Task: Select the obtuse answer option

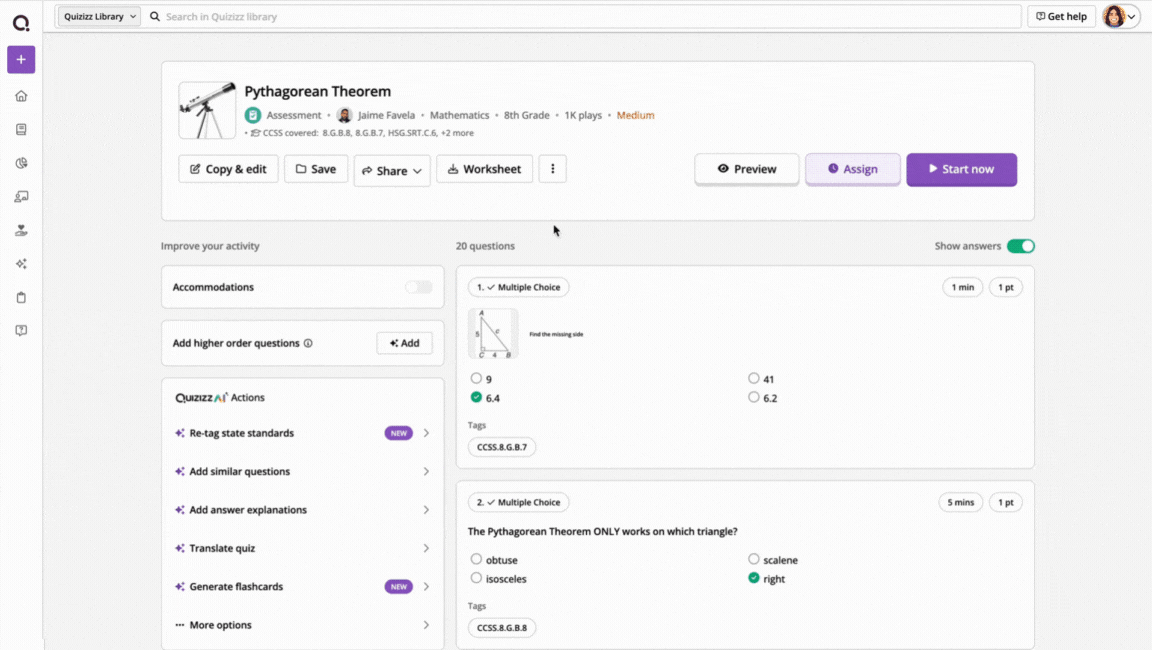Action: pyautogui.click(x=476, y=559)
